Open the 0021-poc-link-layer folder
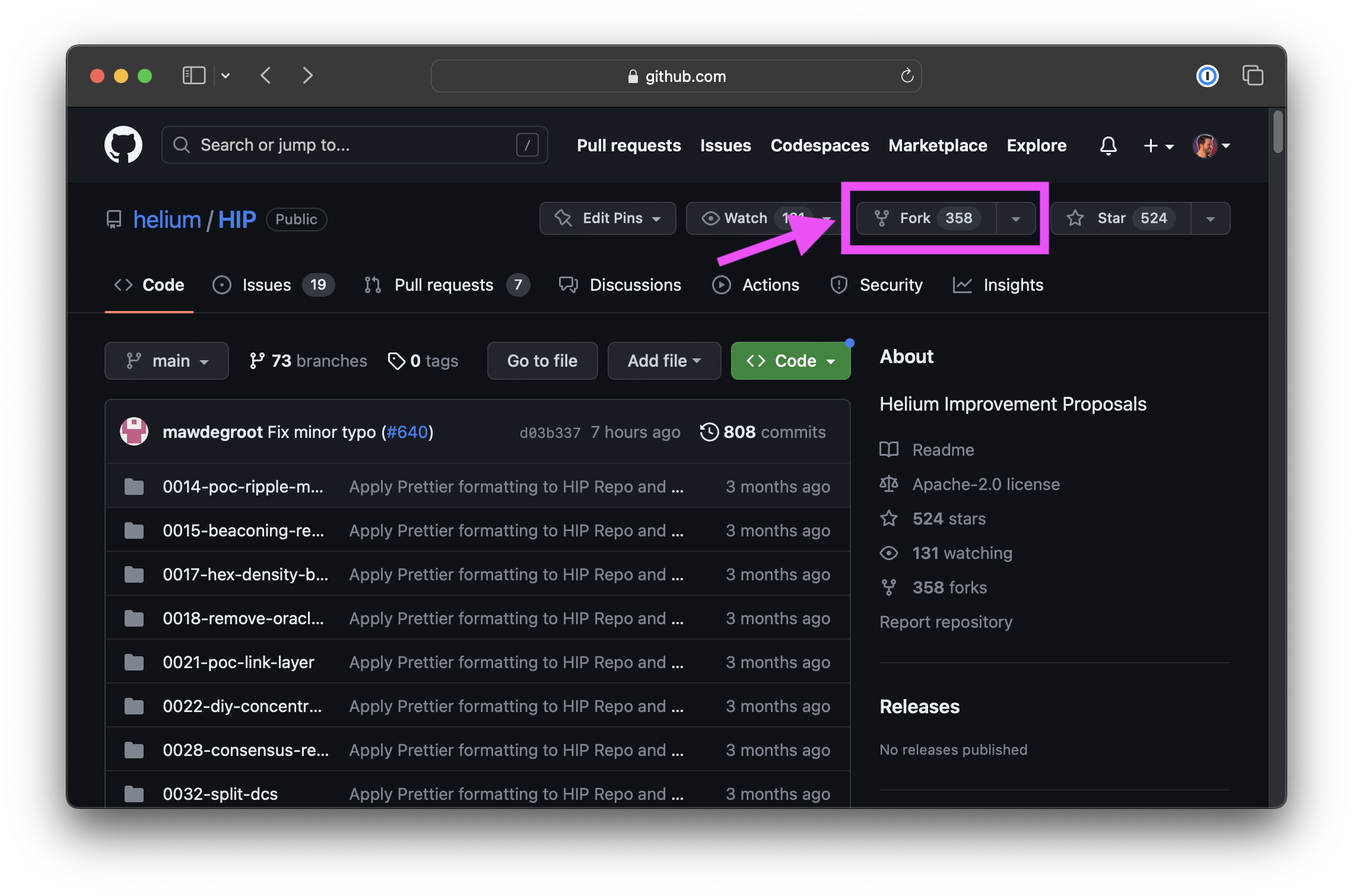1353x896 pixels. pyautogui.click(x=238, y=662)
